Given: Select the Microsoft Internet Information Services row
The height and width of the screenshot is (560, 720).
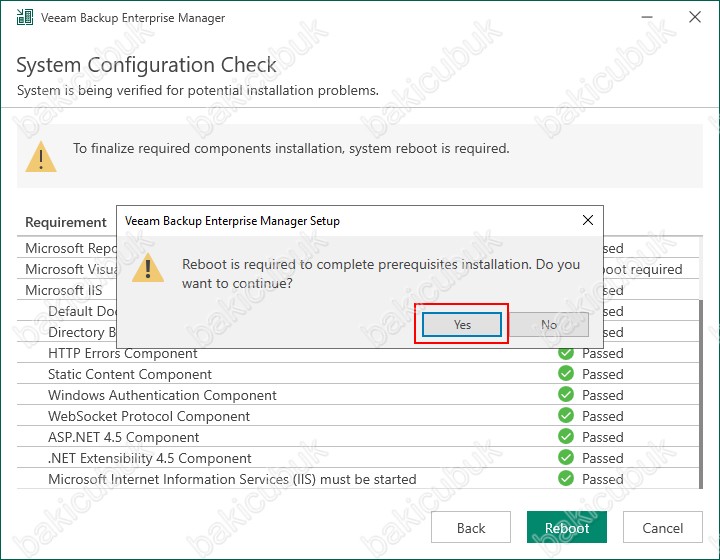Looking at the screenshot, I should (358, 478).
